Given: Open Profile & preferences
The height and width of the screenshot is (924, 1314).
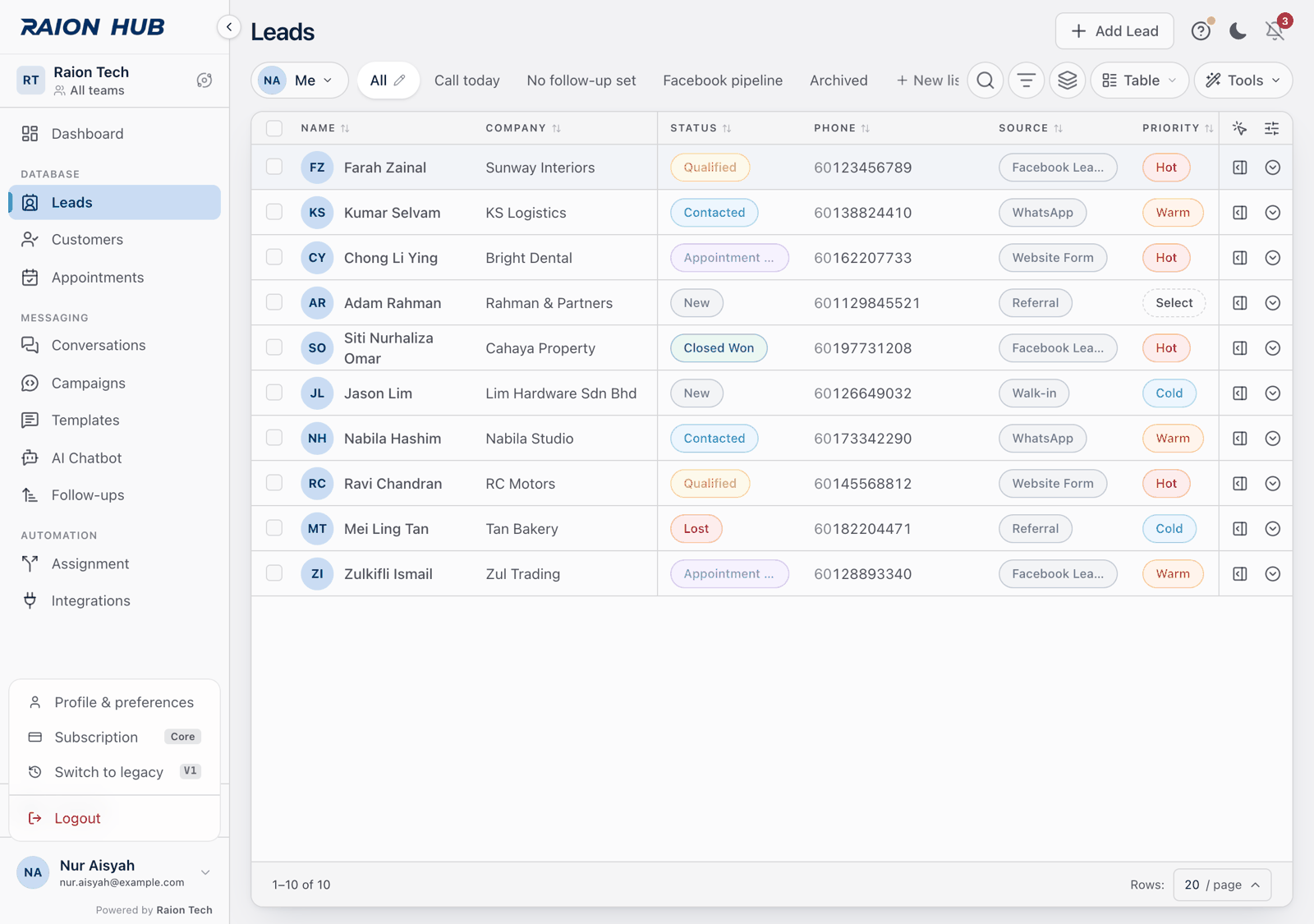Looking at the screenshot, I should pos(114,702).
